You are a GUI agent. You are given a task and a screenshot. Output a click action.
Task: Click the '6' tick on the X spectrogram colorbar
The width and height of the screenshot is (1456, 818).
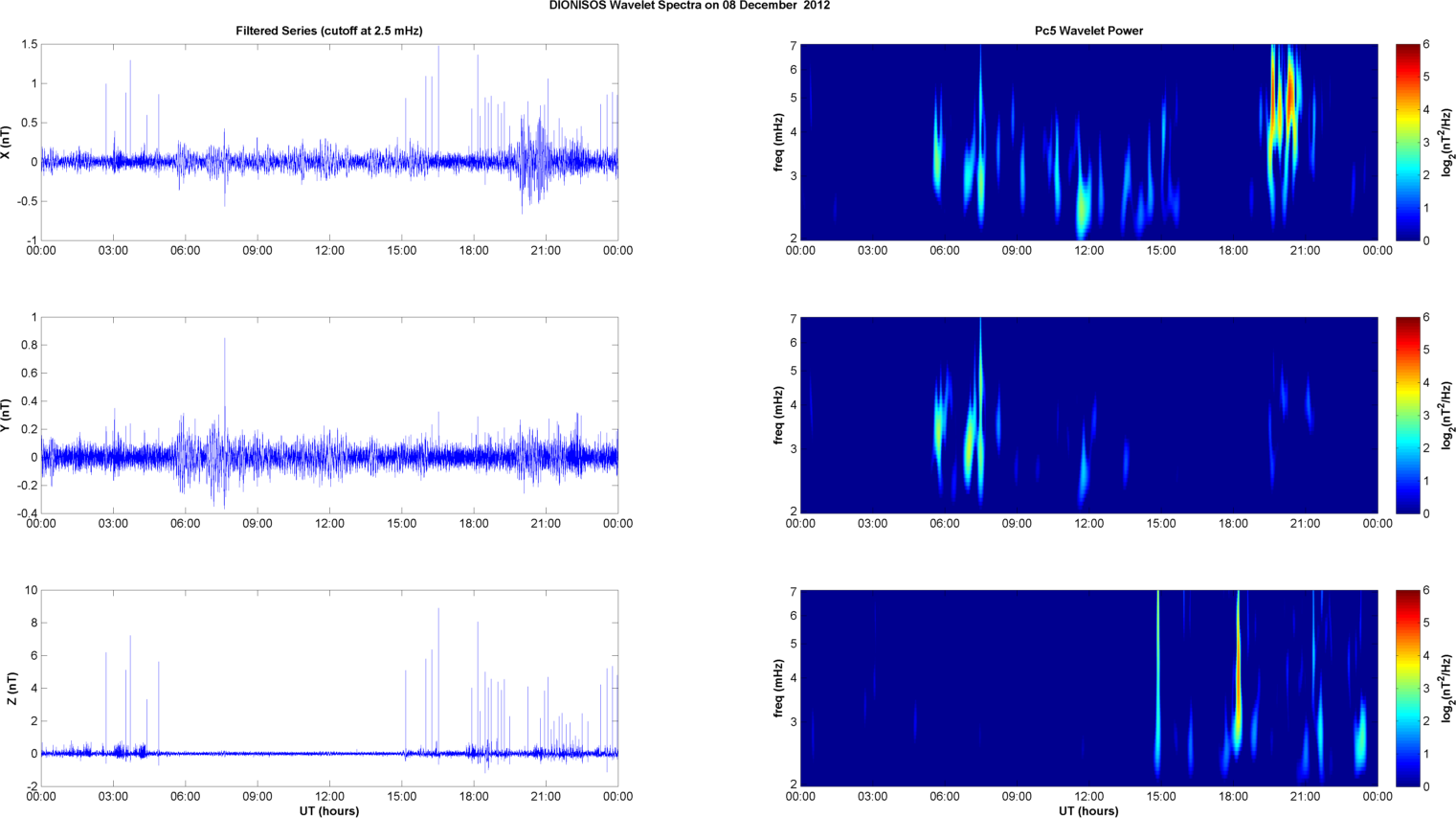click(1426, 44)
